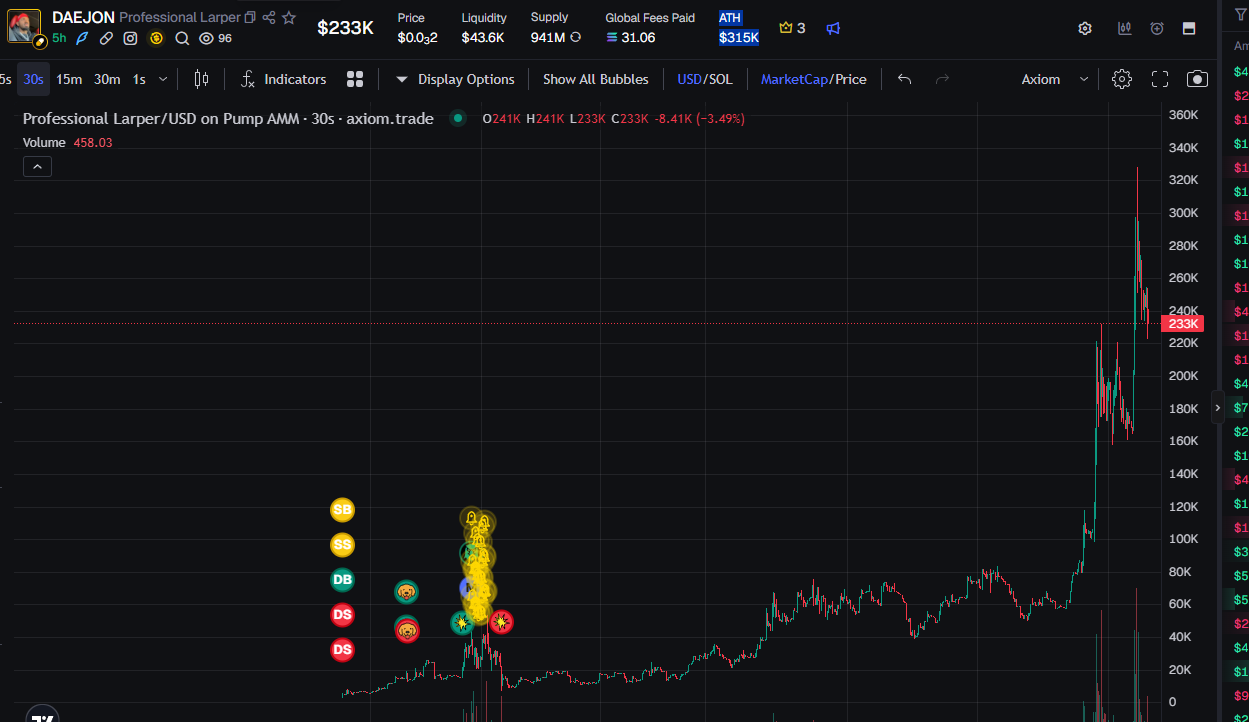1249x722 pixels.
Task: Click the -8.41K (-3.49%) change value
Action: (x=698, y=118)
